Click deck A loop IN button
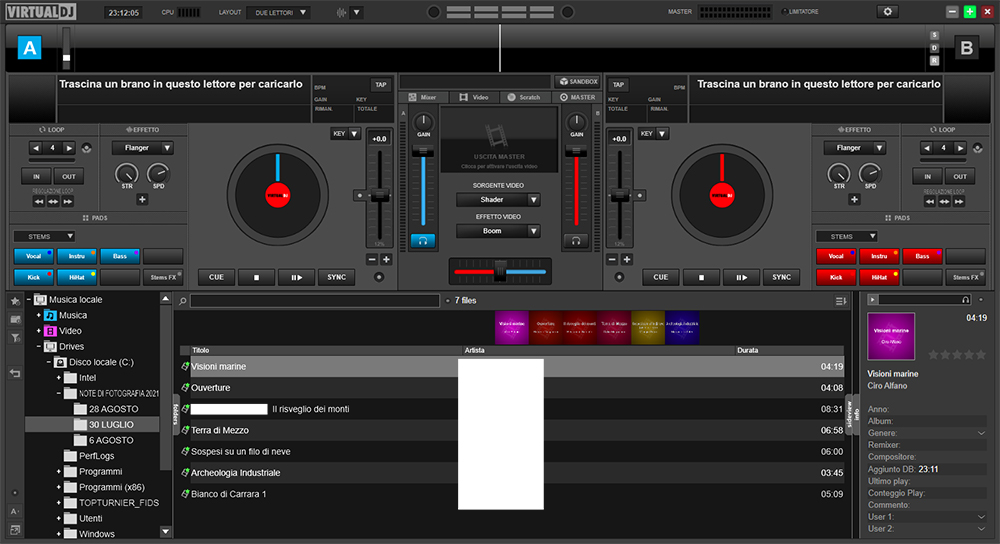The height and width of the screenshot is (544, 1000). (36, 177)
